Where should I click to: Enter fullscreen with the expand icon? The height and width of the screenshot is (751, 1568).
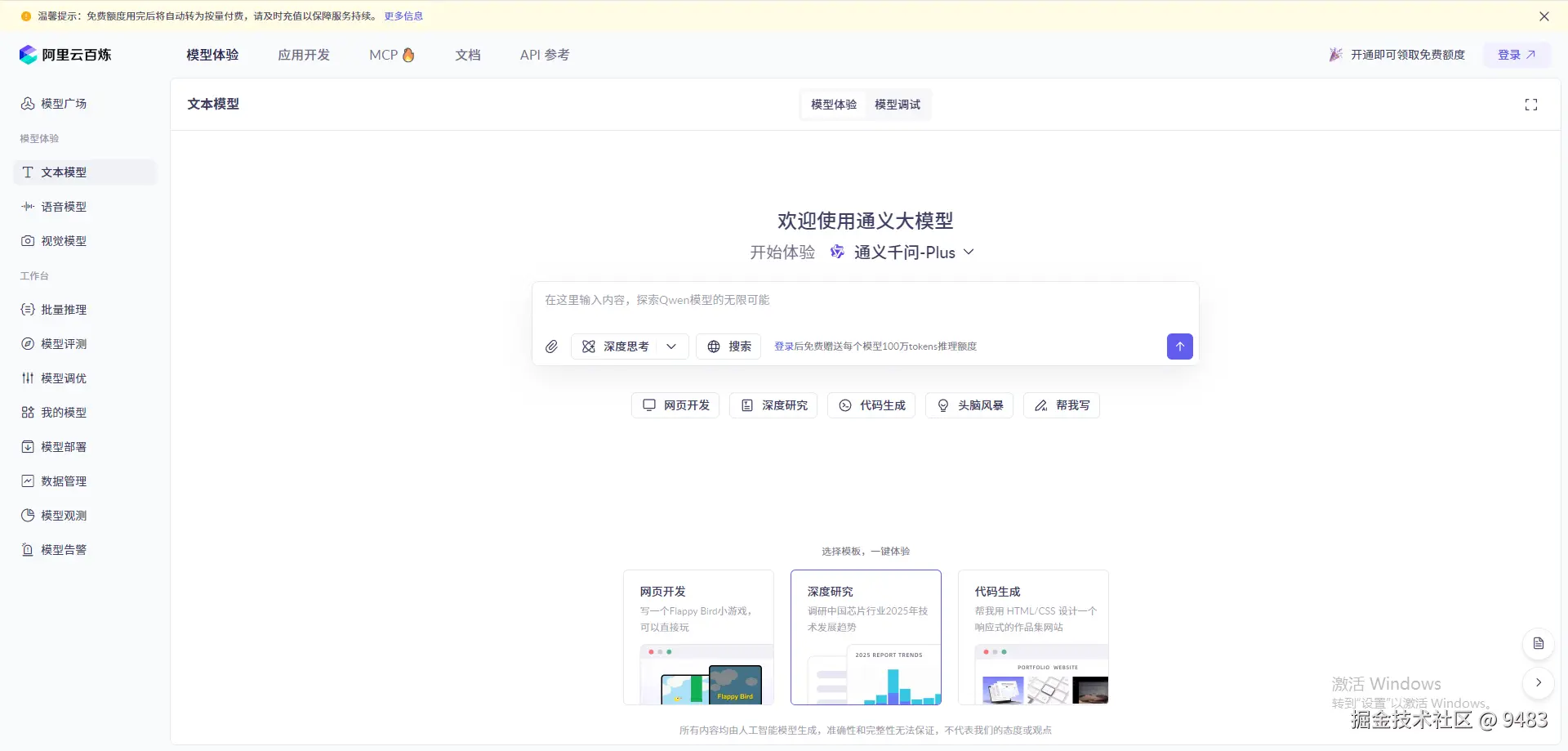tap(1531, 105)
